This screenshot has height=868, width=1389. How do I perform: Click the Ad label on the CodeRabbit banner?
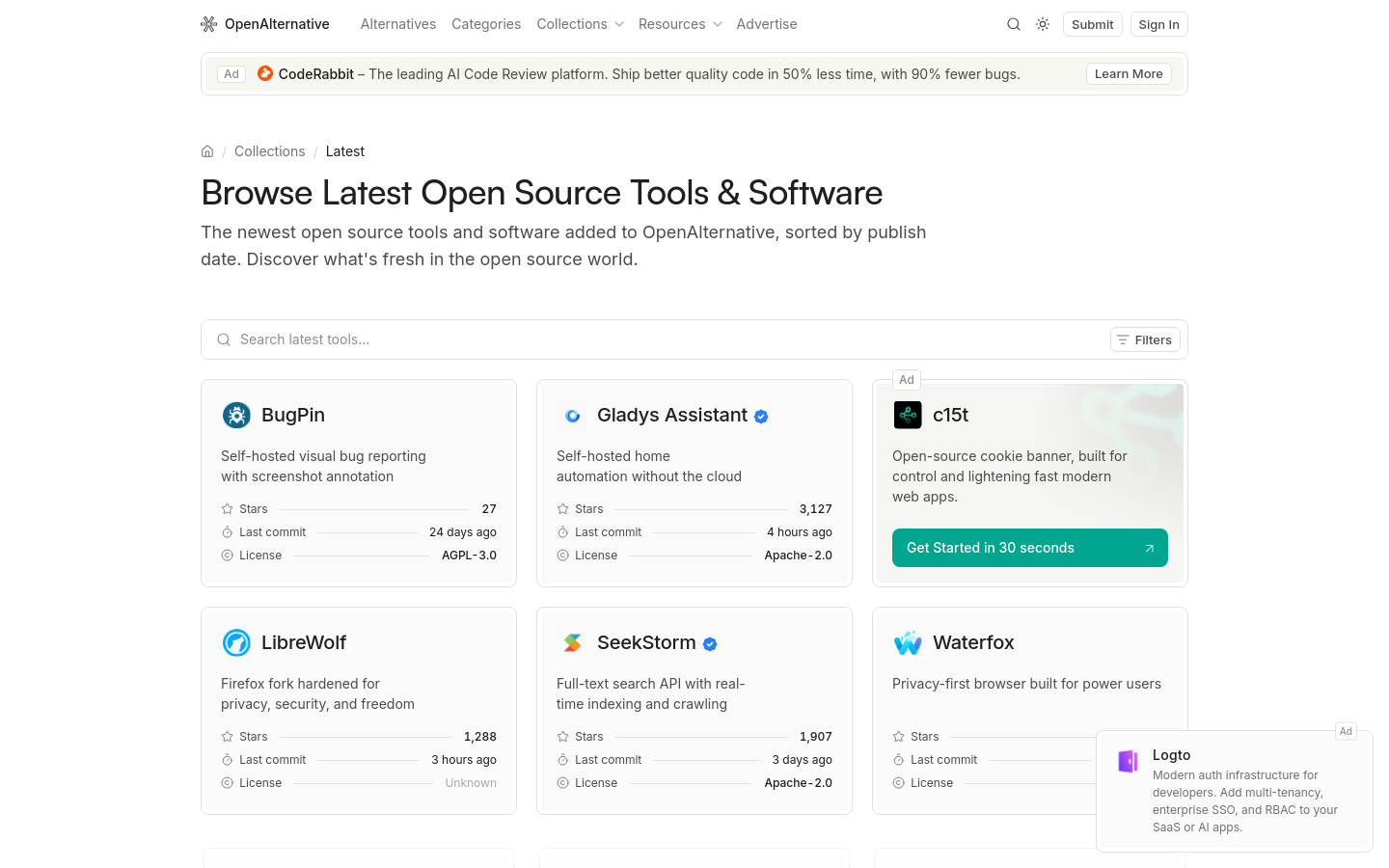(231, 74)
